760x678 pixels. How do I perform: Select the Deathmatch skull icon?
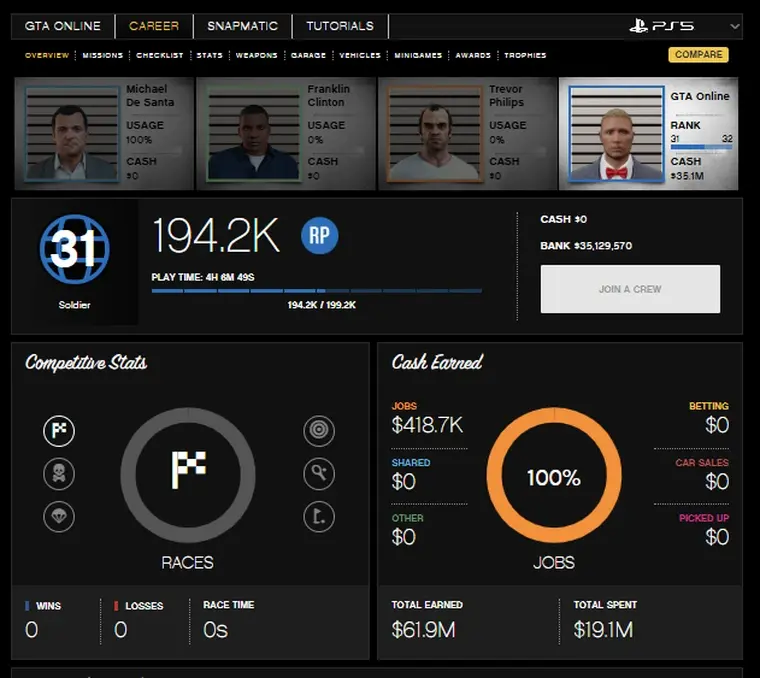(59, 473)
